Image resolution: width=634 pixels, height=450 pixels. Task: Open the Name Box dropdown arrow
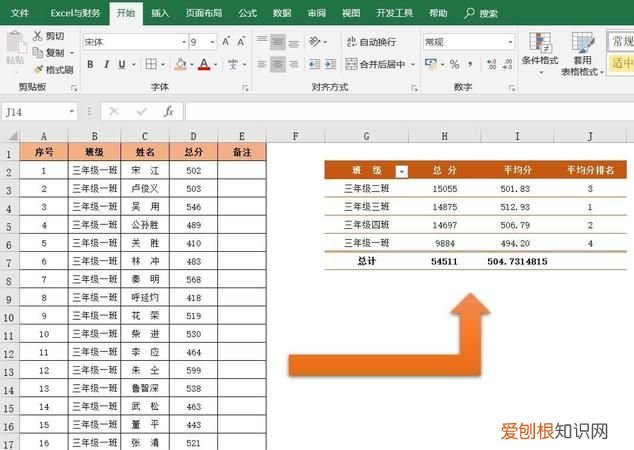point(72,112)
